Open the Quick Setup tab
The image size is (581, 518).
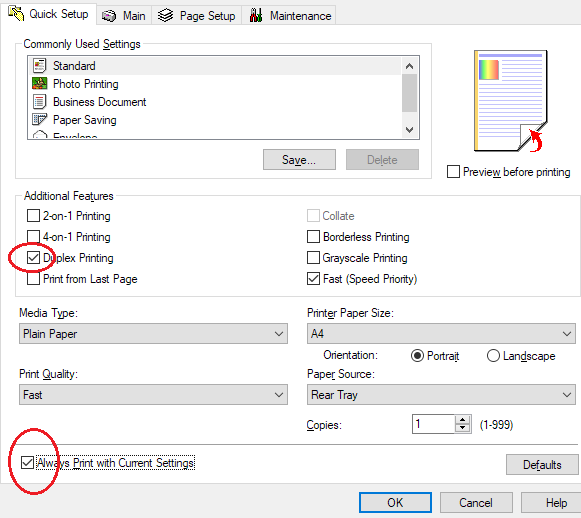(x=49, y=14)
